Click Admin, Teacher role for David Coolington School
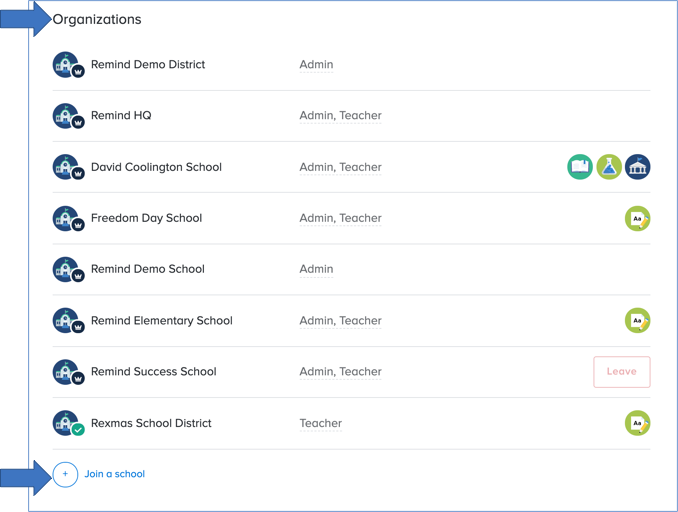The height and width of the screenshot is (512, 678). click(341, 167)
